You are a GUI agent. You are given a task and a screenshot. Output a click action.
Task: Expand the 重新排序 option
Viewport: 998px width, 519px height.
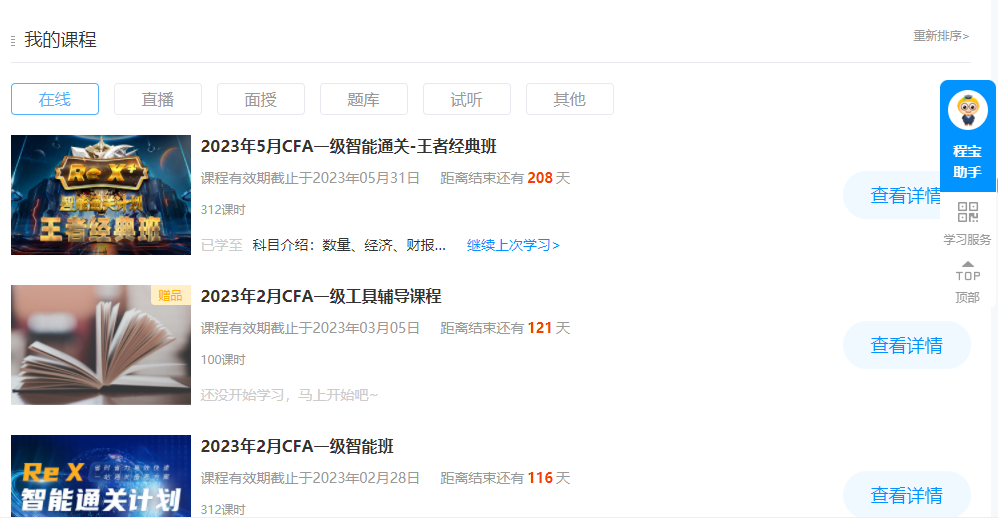(x=940, y=36)
